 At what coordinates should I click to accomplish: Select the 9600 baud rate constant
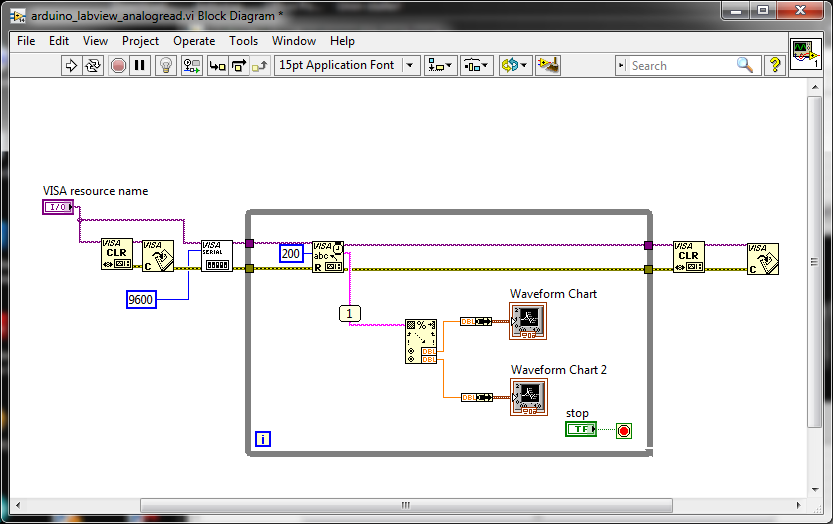141,299
